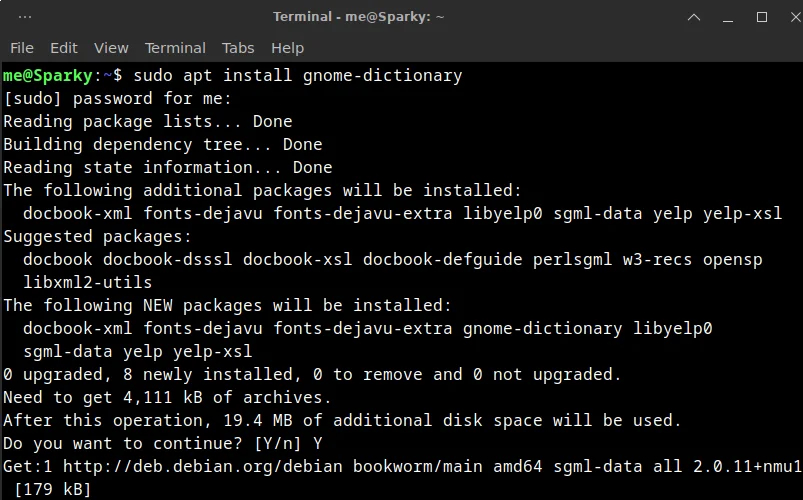Open the File menu
The image size is (803, 500).
(22, 48)
